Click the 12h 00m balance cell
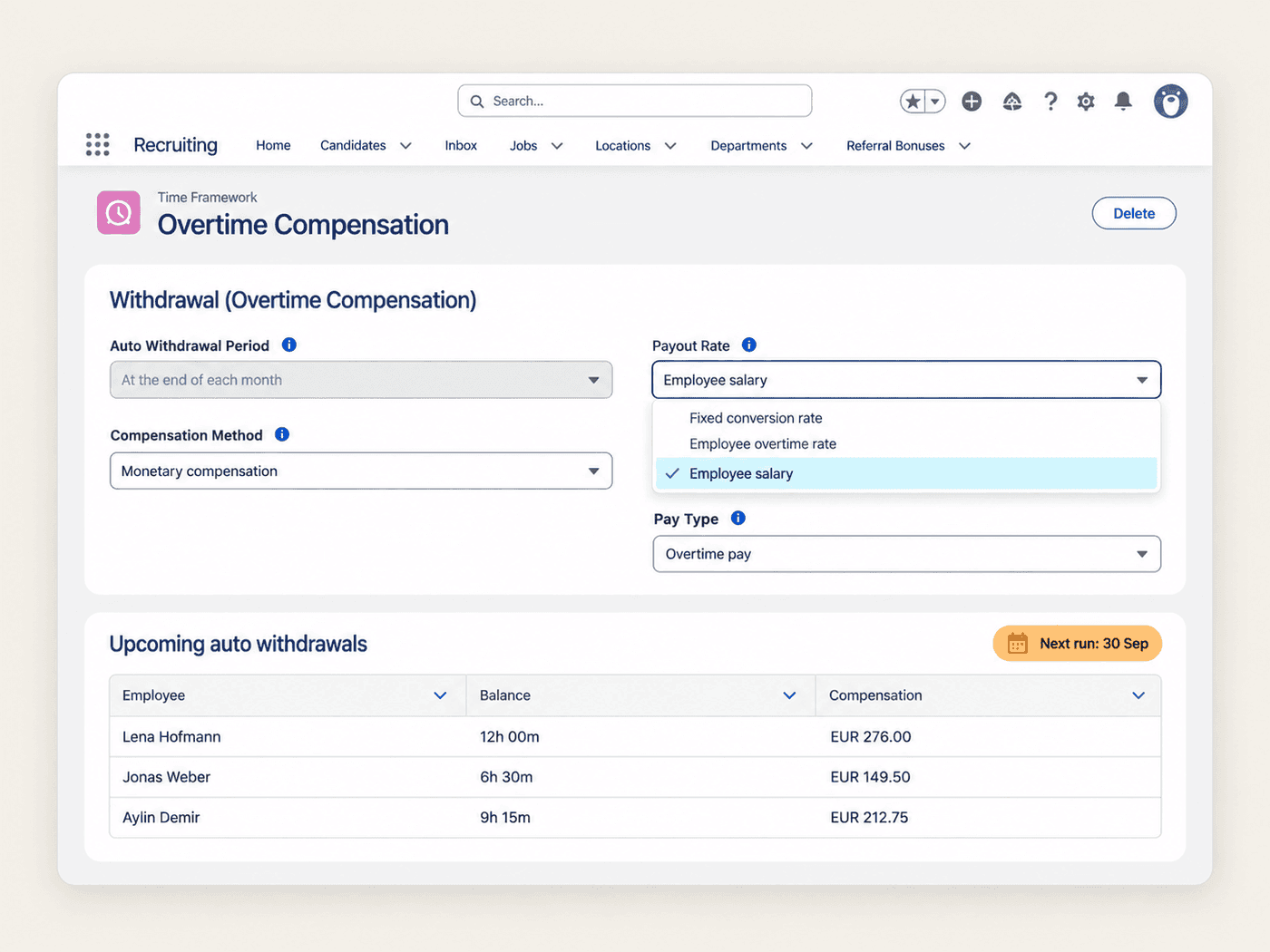Image resolution: width=1270 pixels, height=952 pixels. pos(640,737)
